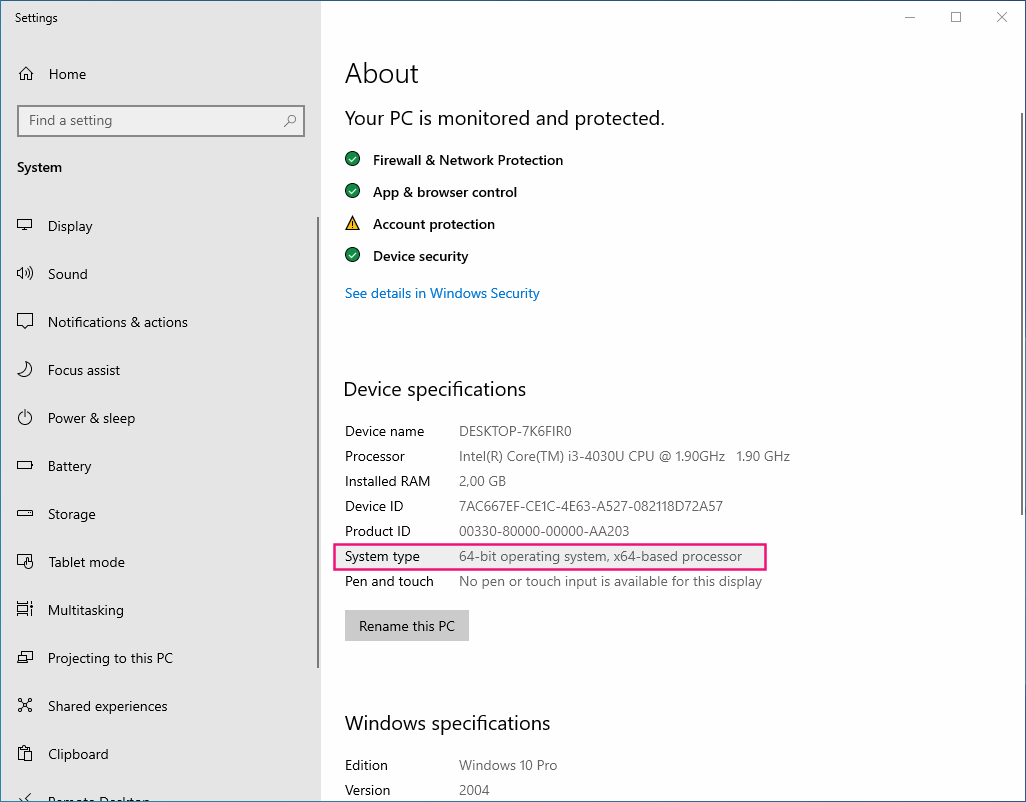Screen dimensions: 1026x802
Task: Select the Remote Desktop entry
Action: [x=97, y=797]
